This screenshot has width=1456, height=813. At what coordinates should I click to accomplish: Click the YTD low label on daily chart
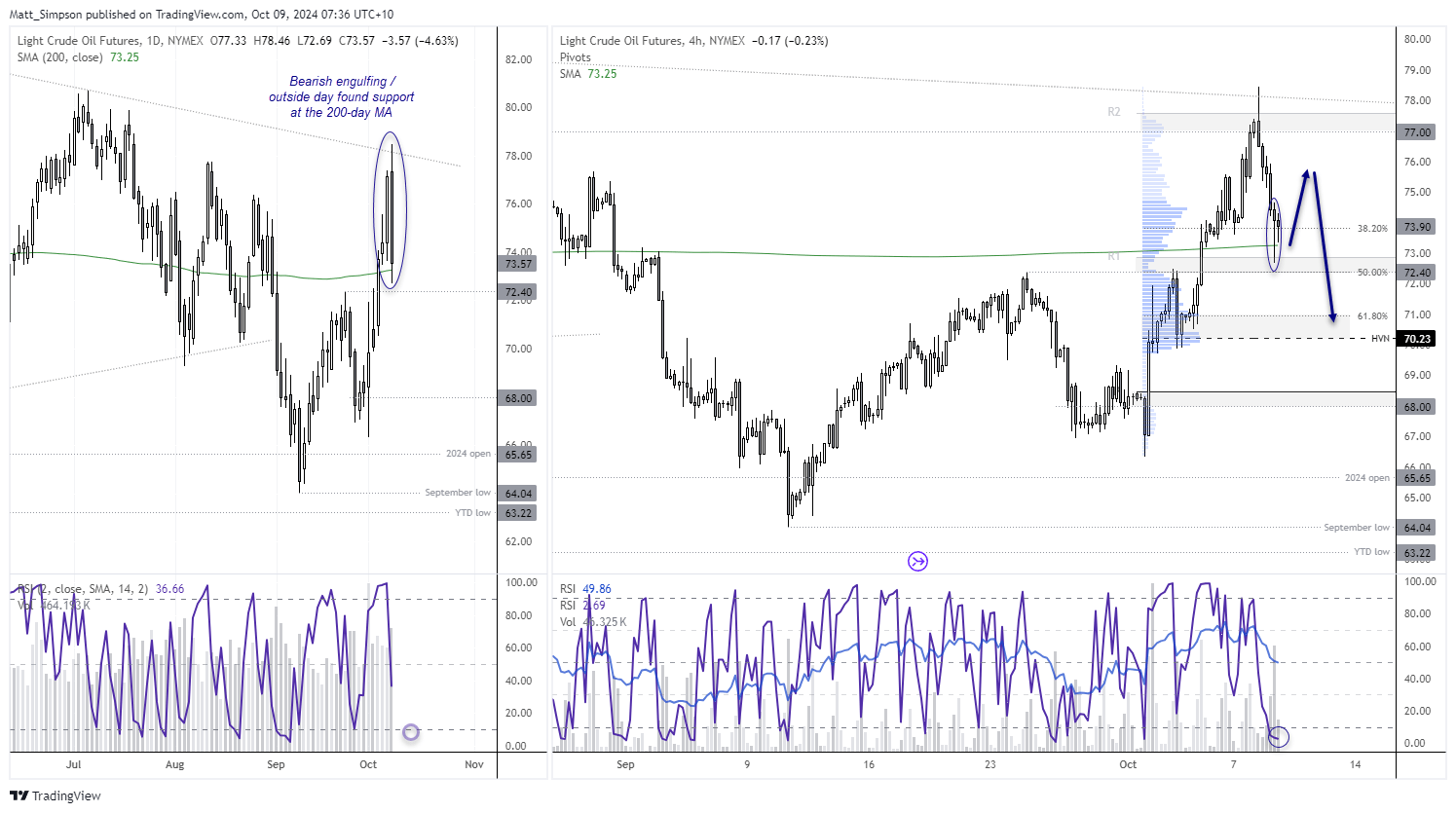472,513
